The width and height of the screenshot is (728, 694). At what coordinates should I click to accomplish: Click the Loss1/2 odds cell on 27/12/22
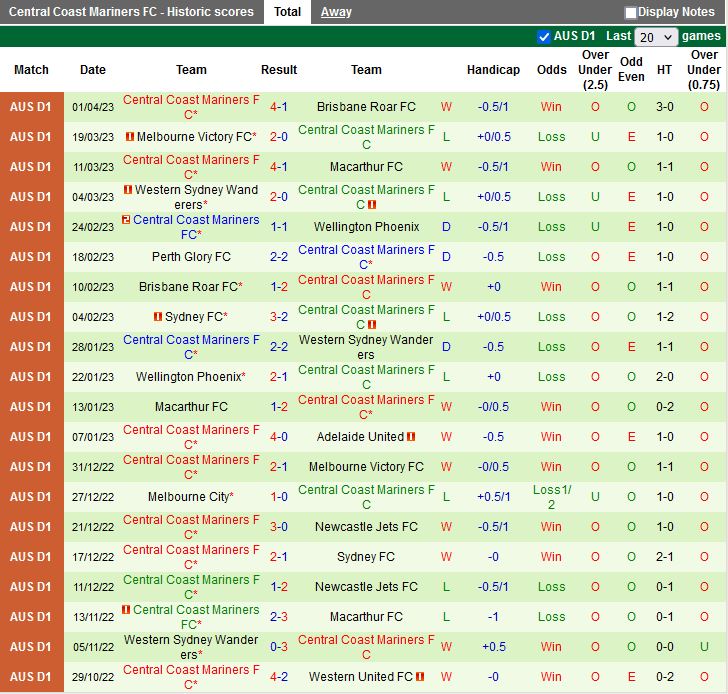(x=552, y=497)
